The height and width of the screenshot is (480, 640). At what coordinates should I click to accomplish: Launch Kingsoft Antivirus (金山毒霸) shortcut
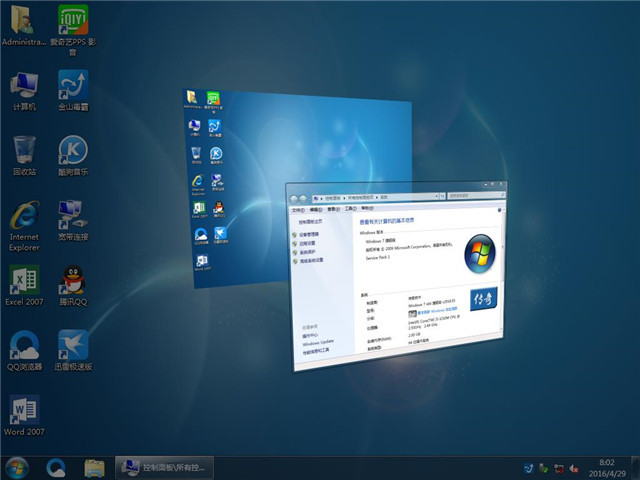[73, 84]
